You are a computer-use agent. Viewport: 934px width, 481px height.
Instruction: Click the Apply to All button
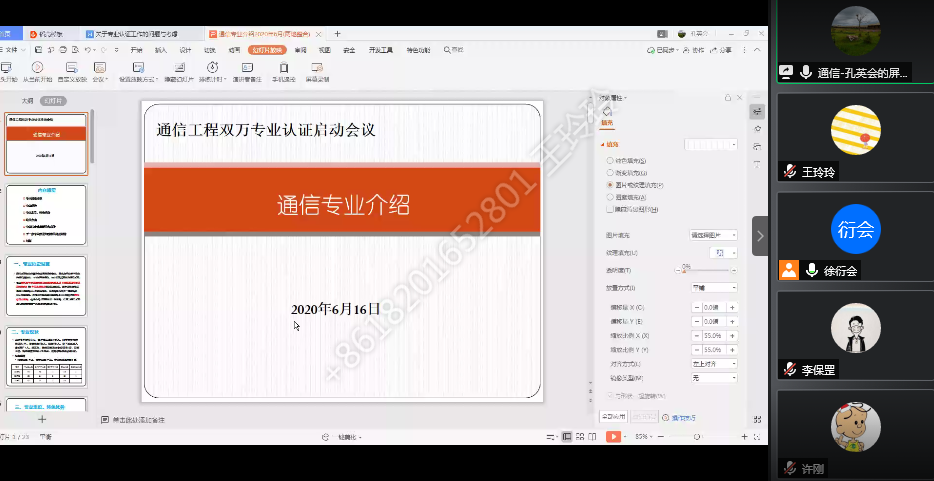612,416
